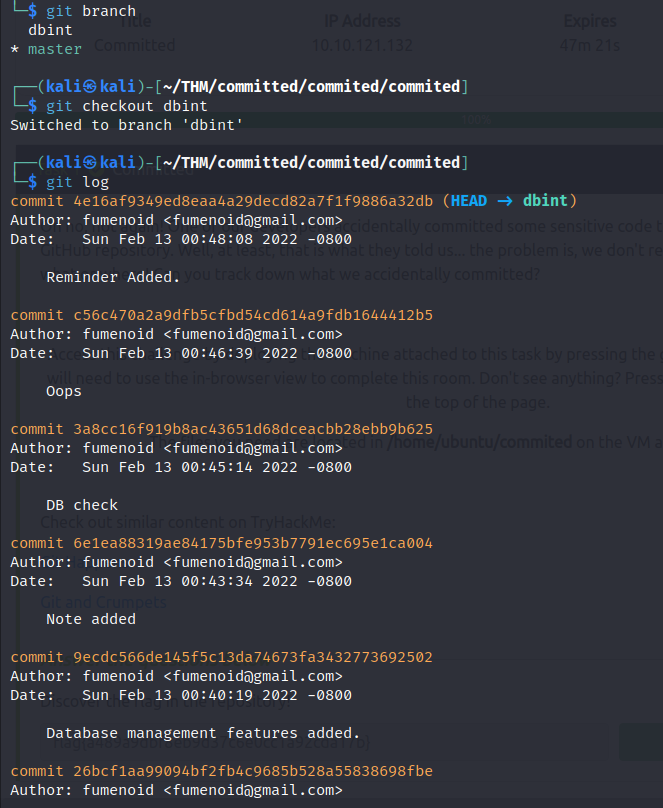Click the 'DB check' commit message

pyautogui.click(x=82, y=505)
